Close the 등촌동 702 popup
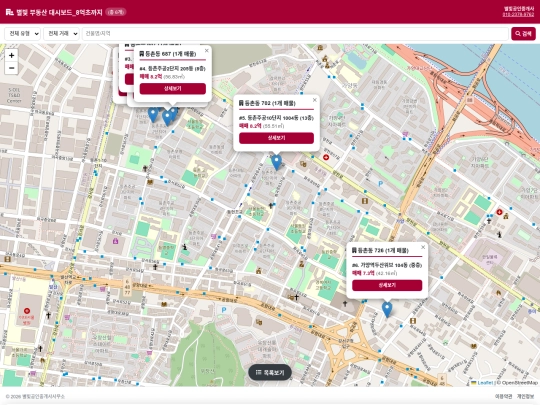 [314, 100]
